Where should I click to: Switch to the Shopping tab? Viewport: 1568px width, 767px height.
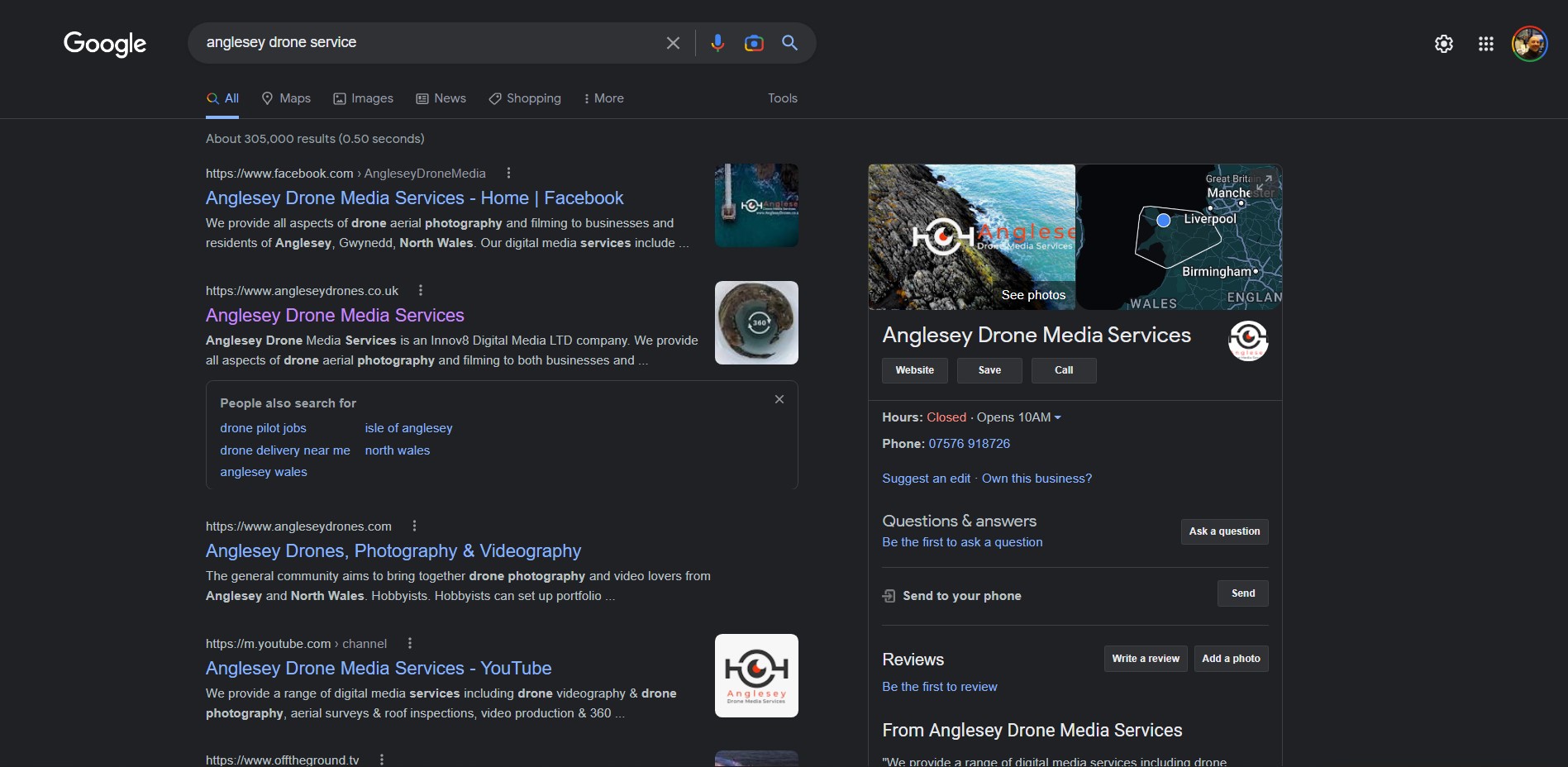524,98
